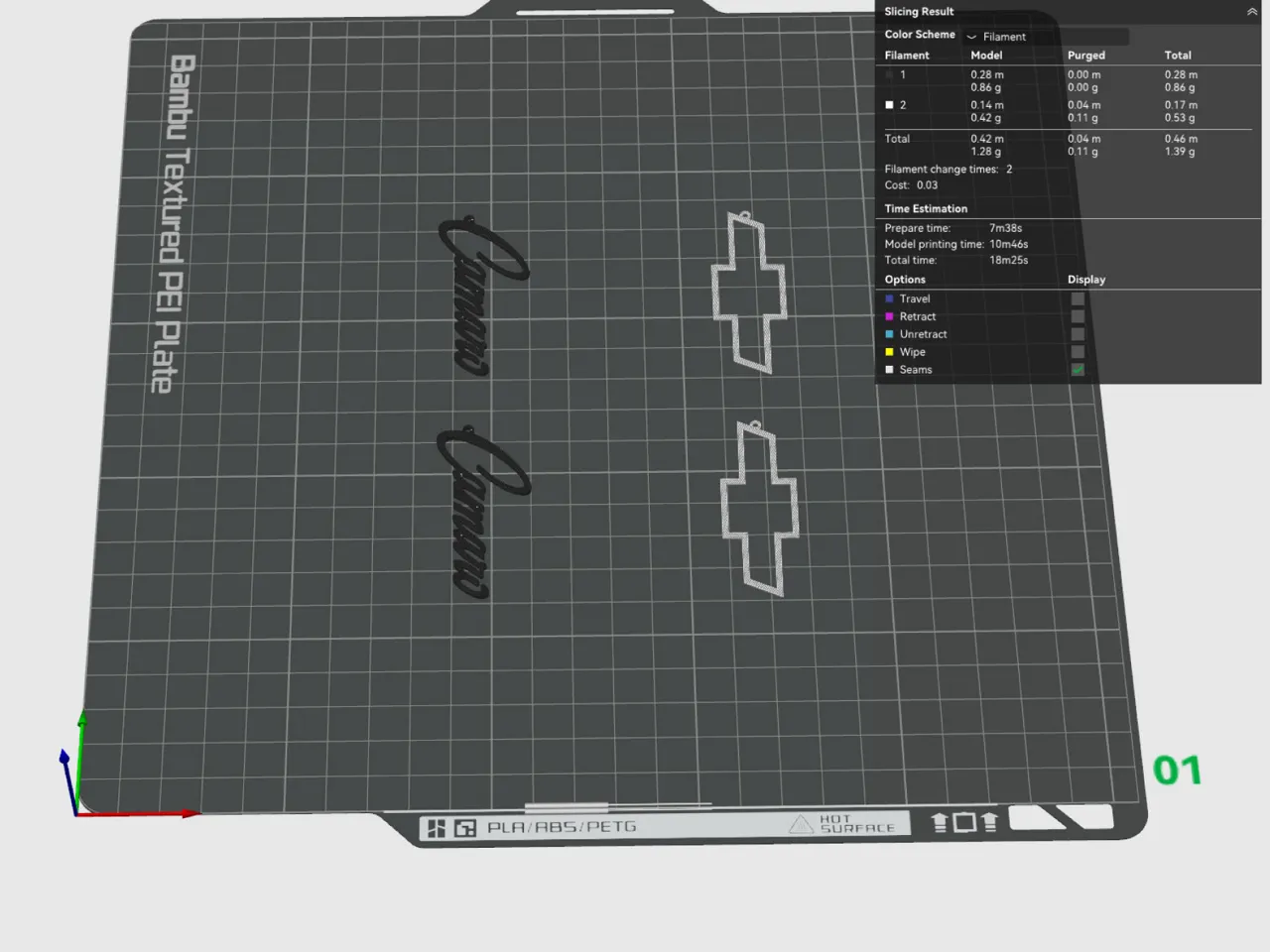Enable the Travel display checkbox

click(1078, 298)
